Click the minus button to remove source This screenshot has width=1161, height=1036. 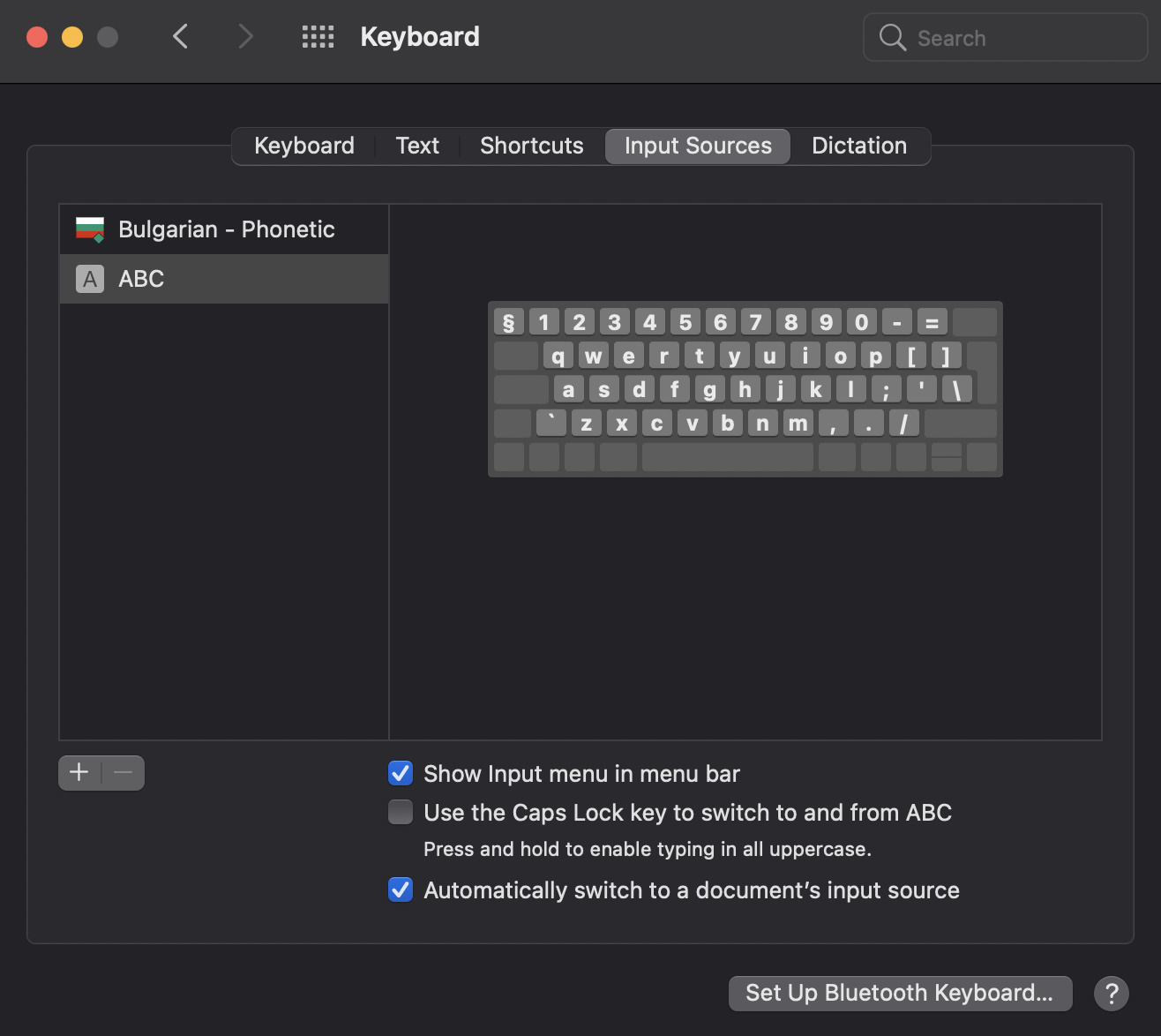[x=124, y=773]
